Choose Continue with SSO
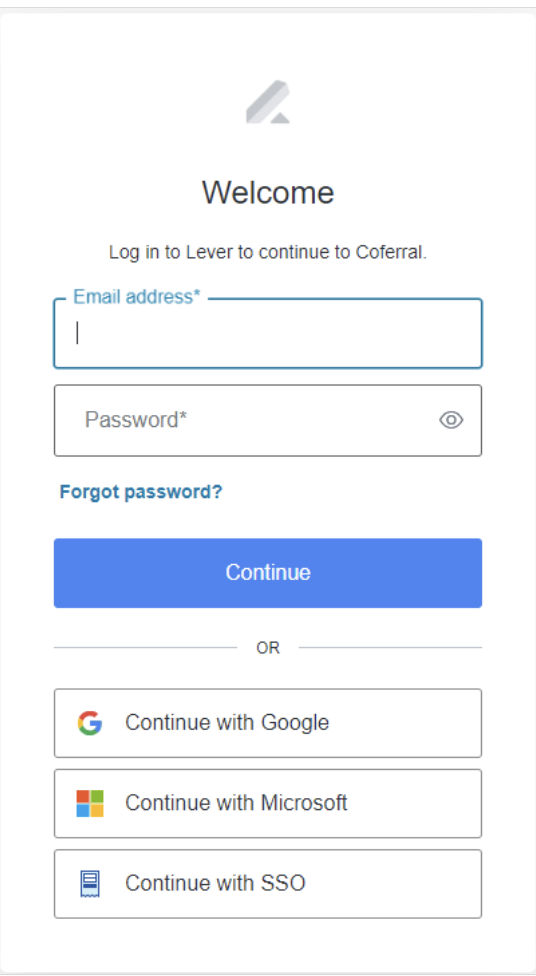 click(268, 884)
